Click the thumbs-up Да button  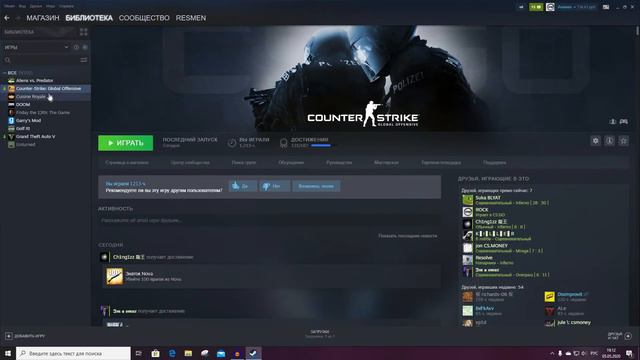tap(242, 186)
